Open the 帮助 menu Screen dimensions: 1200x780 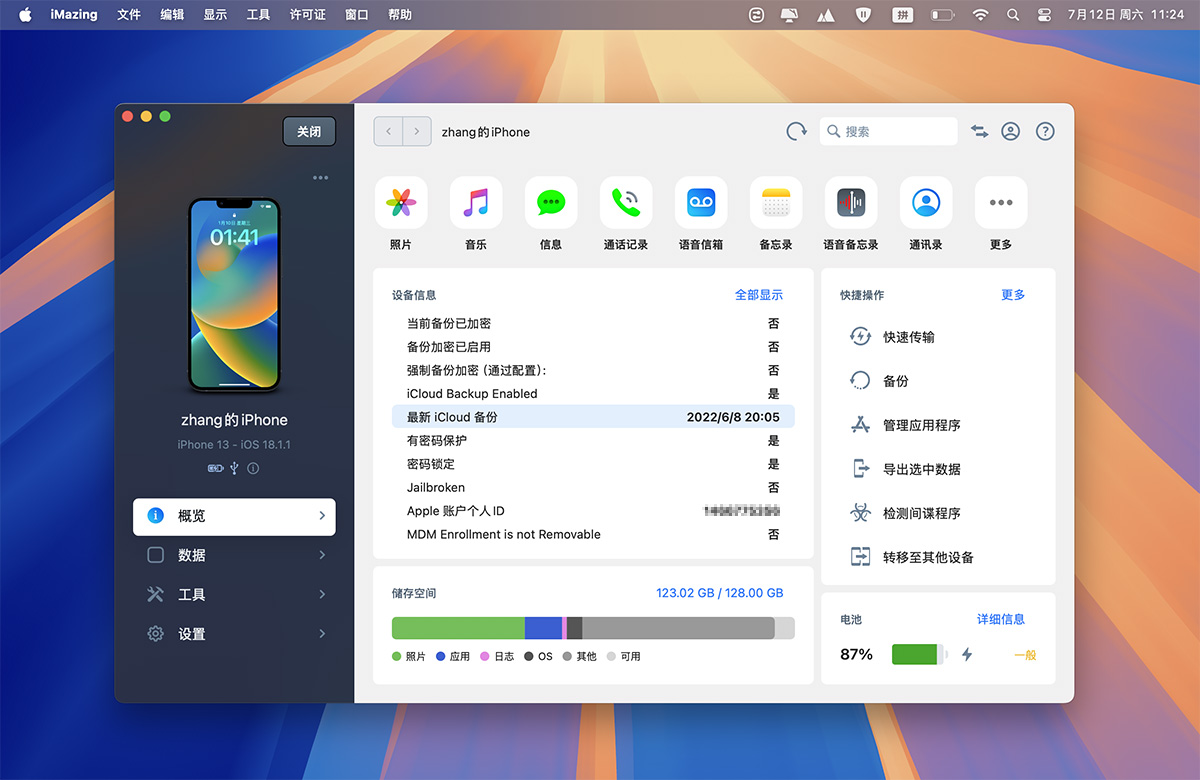399,15
